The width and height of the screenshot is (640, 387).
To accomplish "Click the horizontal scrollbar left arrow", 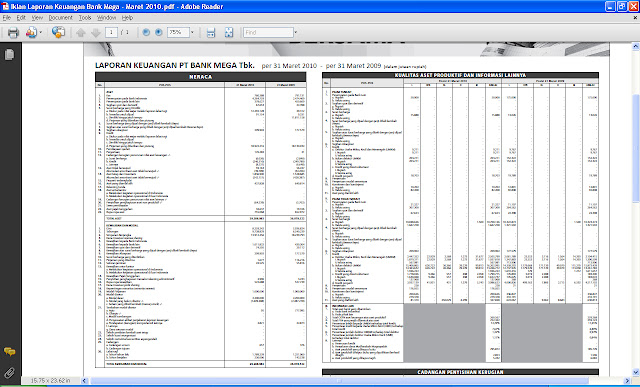I will tap(84, 380).
